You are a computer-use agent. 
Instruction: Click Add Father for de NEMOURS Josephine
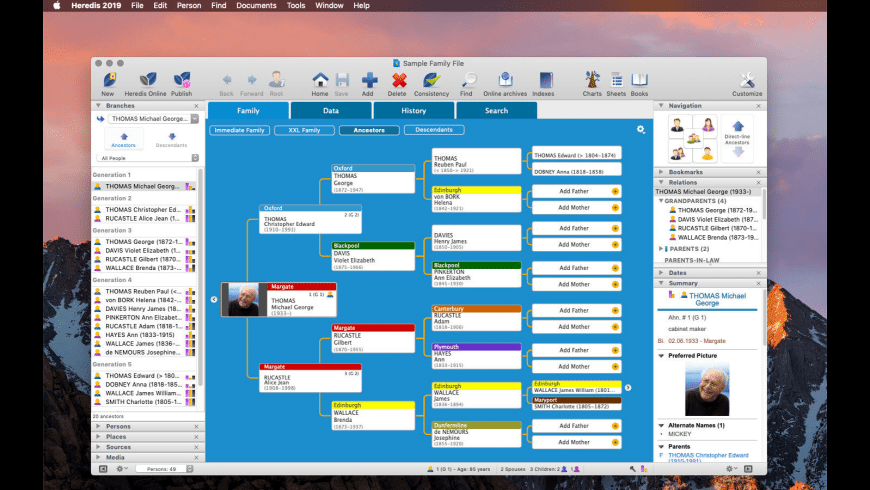[576, 426]
